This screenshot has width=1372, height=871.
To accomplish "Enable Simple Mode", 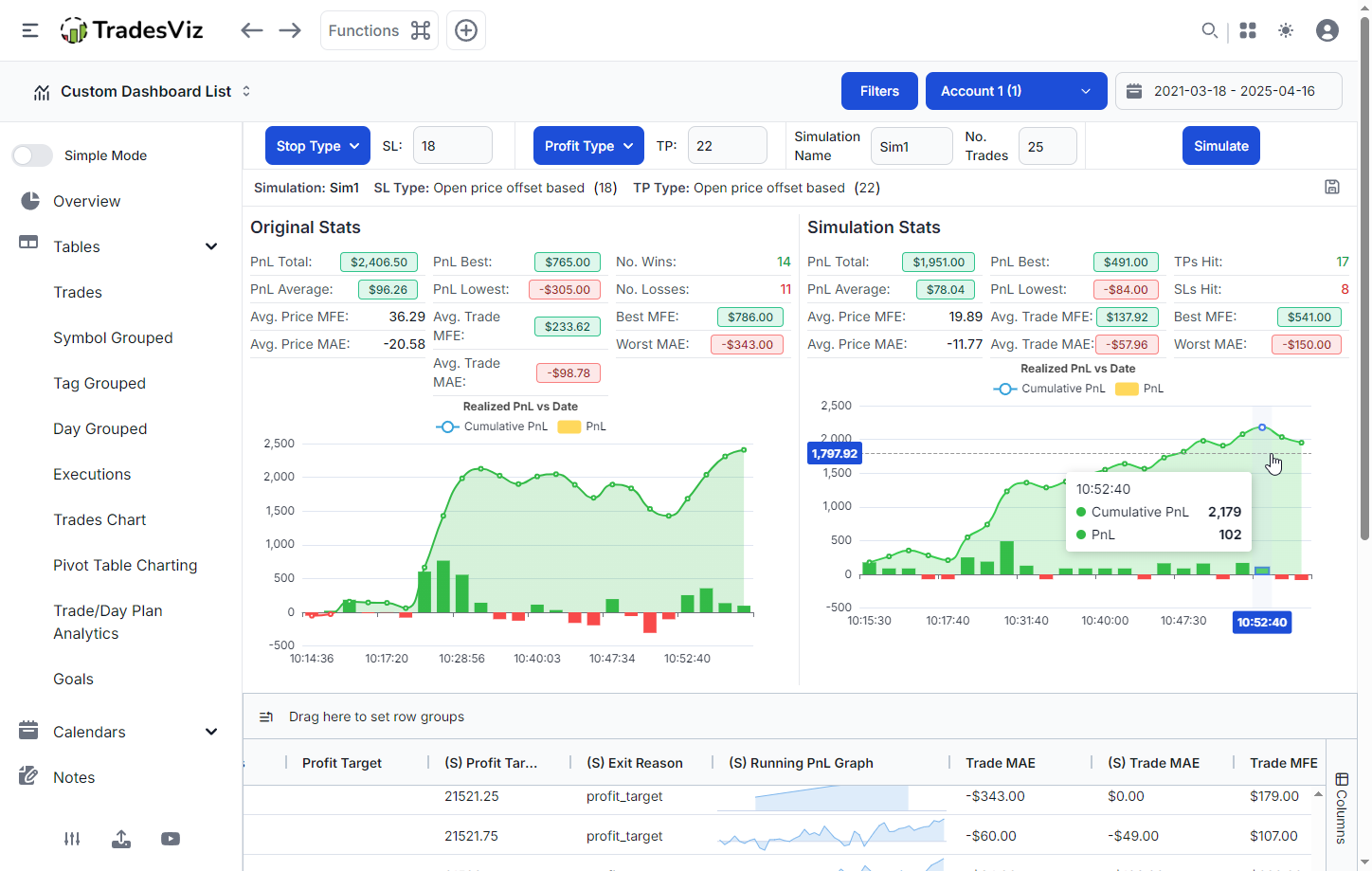I will coord(32,154).
